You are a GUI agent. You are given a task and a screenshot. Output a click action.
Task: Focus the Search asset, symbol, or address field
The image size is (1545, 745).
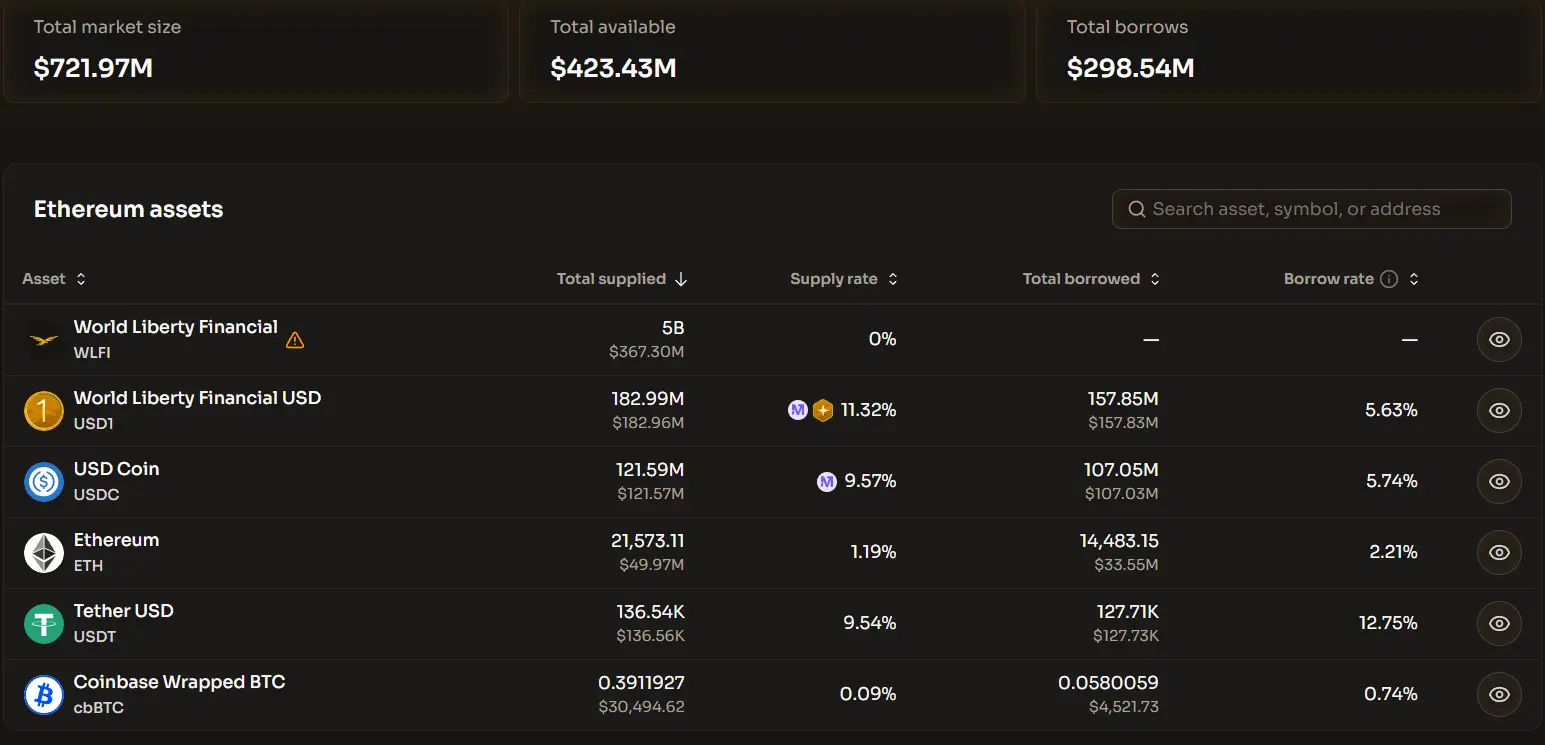point(1312,209)
